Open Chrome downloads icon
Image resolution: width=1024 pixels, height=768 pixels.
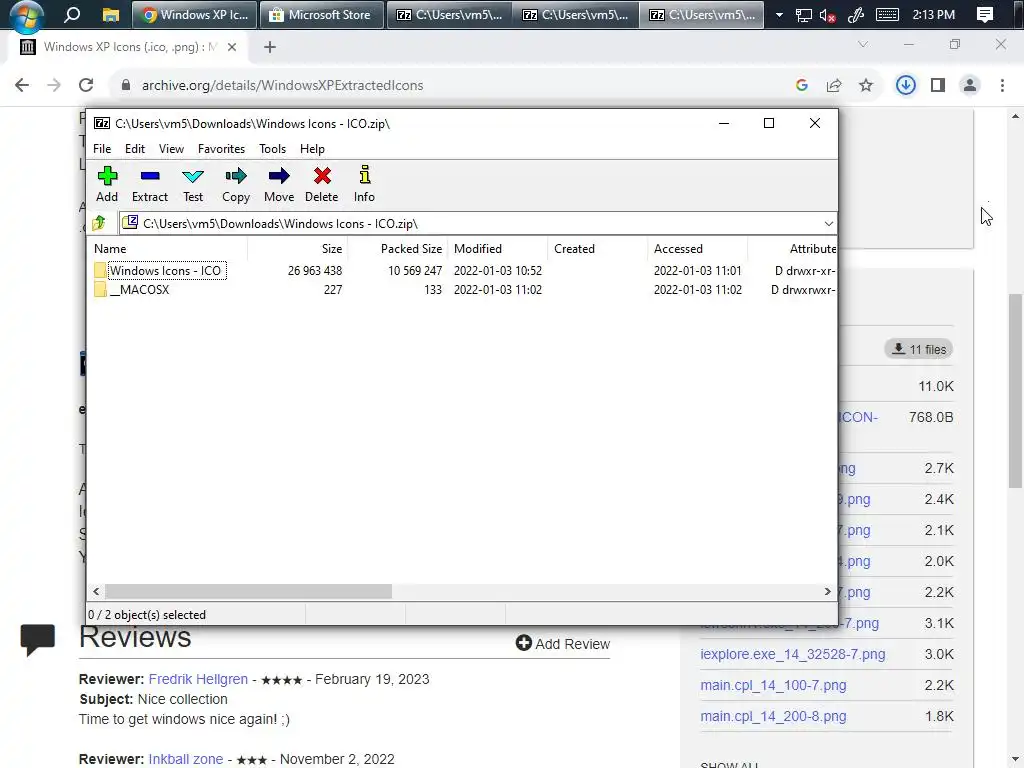pyautogui.click(x=906, y=85)
